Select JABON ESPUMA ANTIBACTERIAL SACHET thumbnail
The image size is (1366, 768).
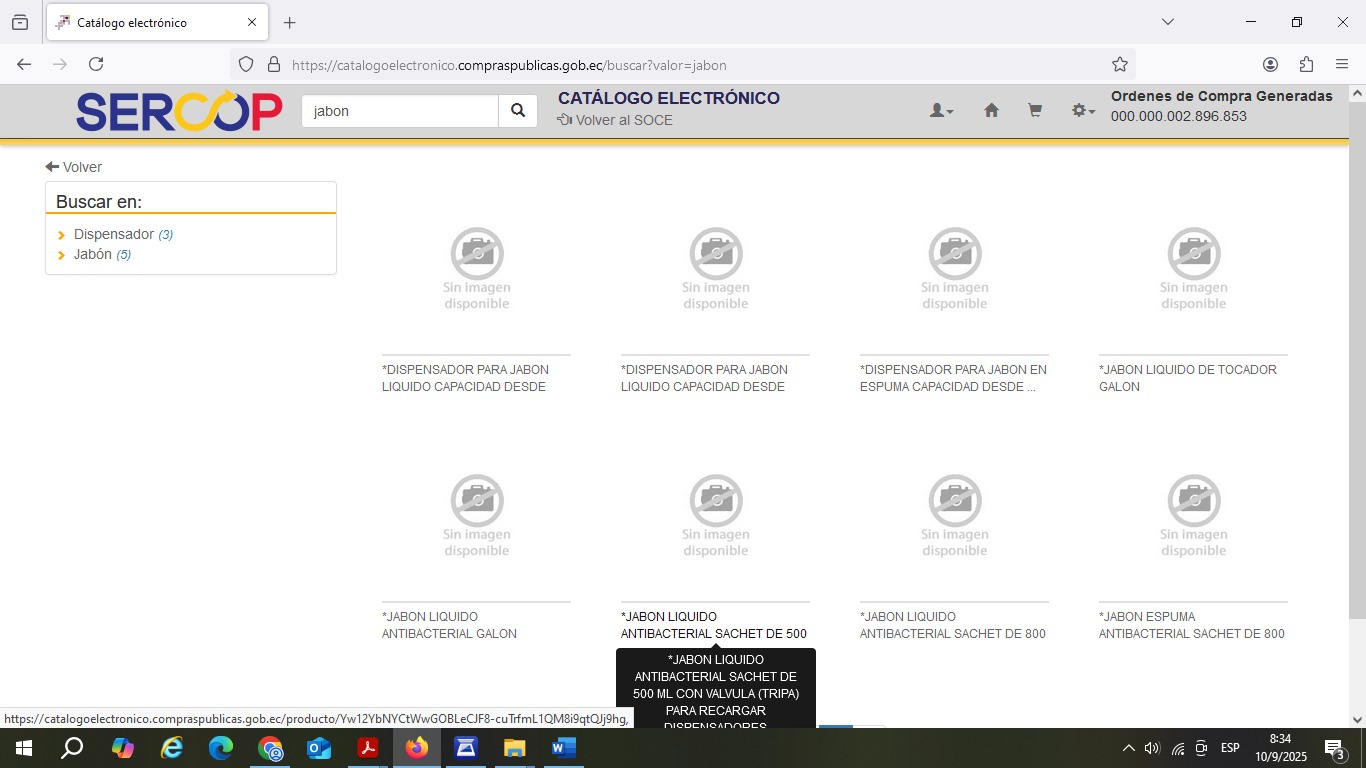click(1193, 515)
